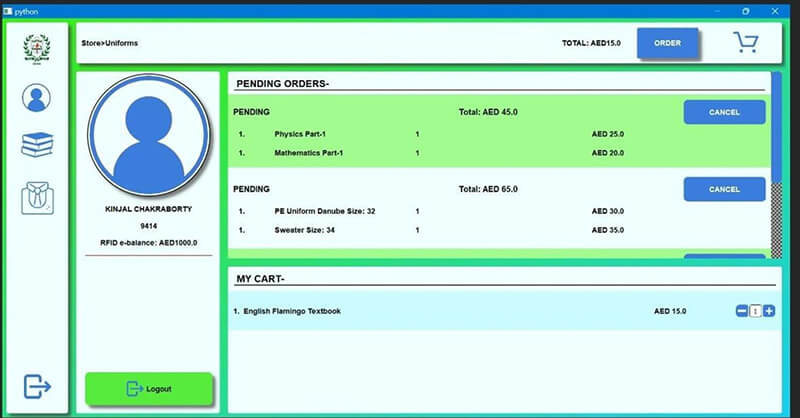Click the English Flamingo Textbook cart item
Viewport: 800px width, 418px height.
[x=291, y=312]
